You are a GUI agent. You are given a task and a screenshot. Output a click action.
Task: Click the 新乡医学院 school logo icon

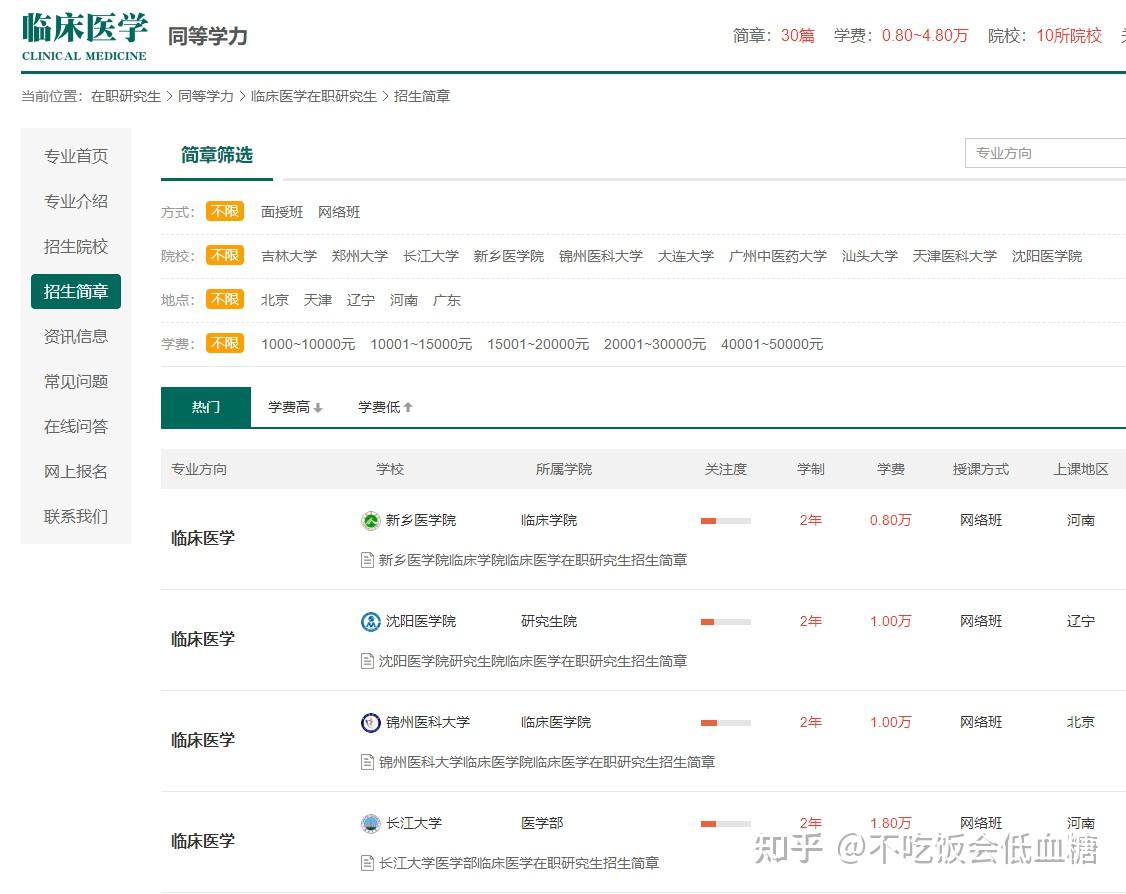[371, 521]
